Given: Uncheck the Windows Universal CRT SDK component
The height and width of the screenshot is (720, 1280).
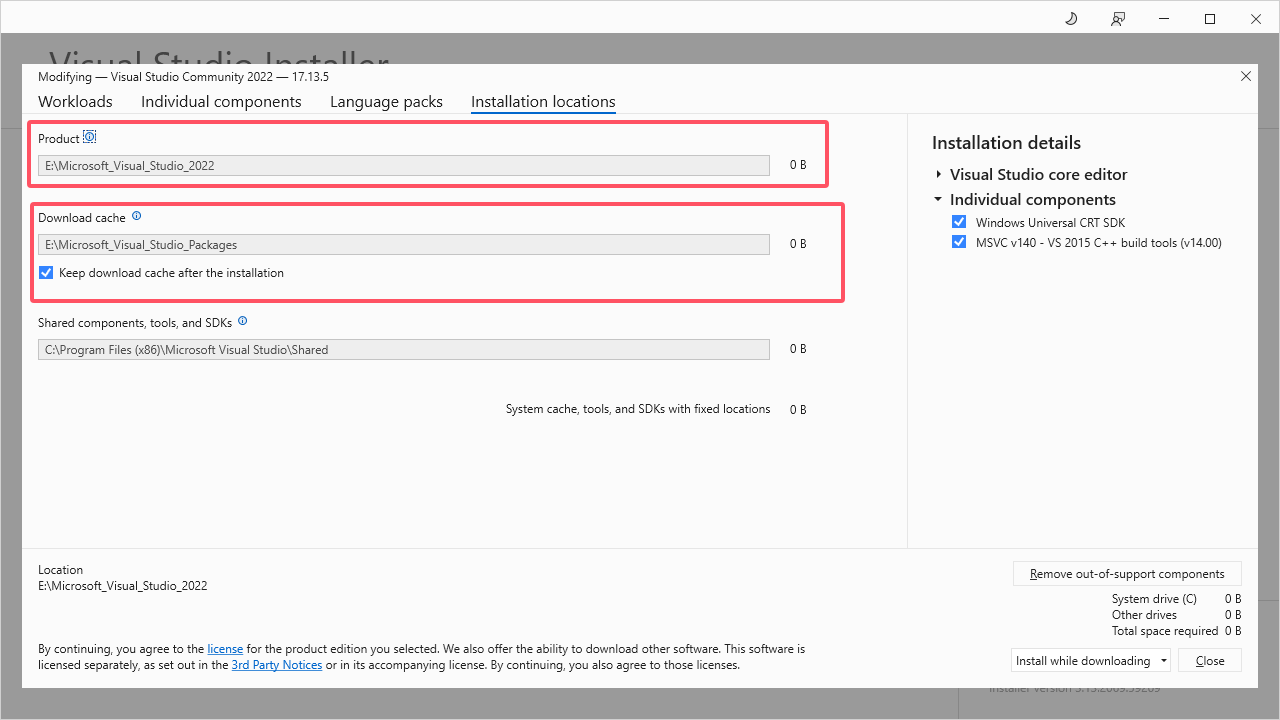Looking at the screenshot, I should coord(959,222).
